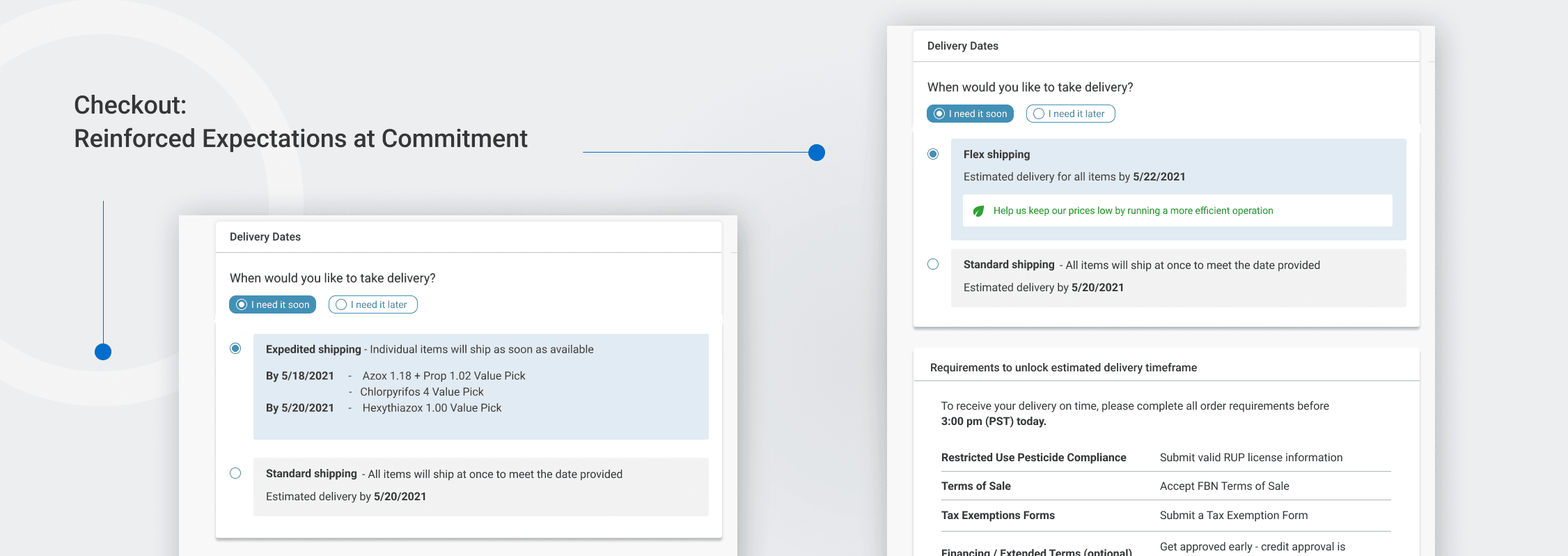Select 'I need it soon' in right panel
The image size is (1568, 556).
970,114
